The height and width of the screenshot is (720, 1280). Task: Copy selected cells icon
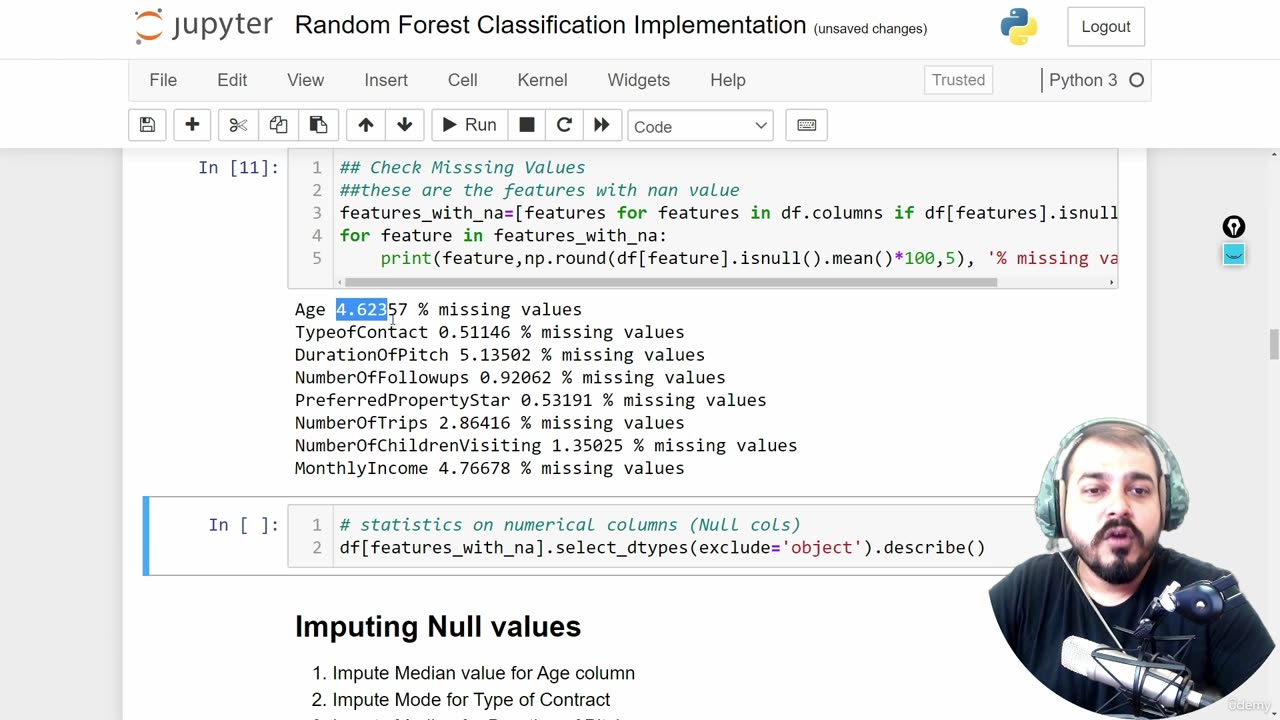[278, 125]
